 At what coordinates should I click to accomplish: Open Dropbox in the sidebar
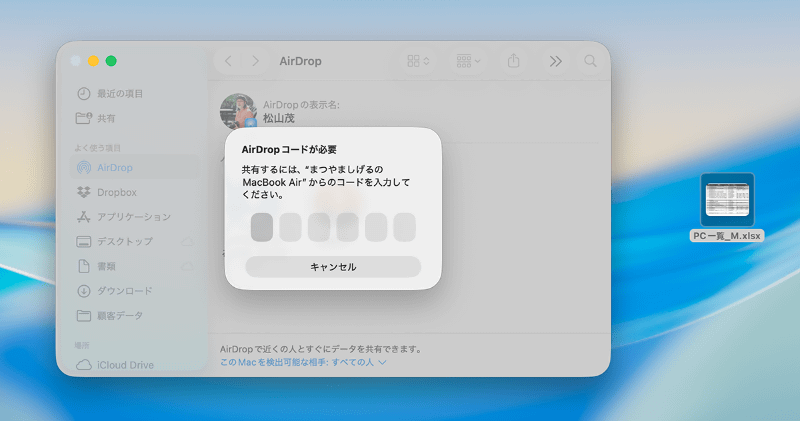pyautogui.click(x=134, y=192)
